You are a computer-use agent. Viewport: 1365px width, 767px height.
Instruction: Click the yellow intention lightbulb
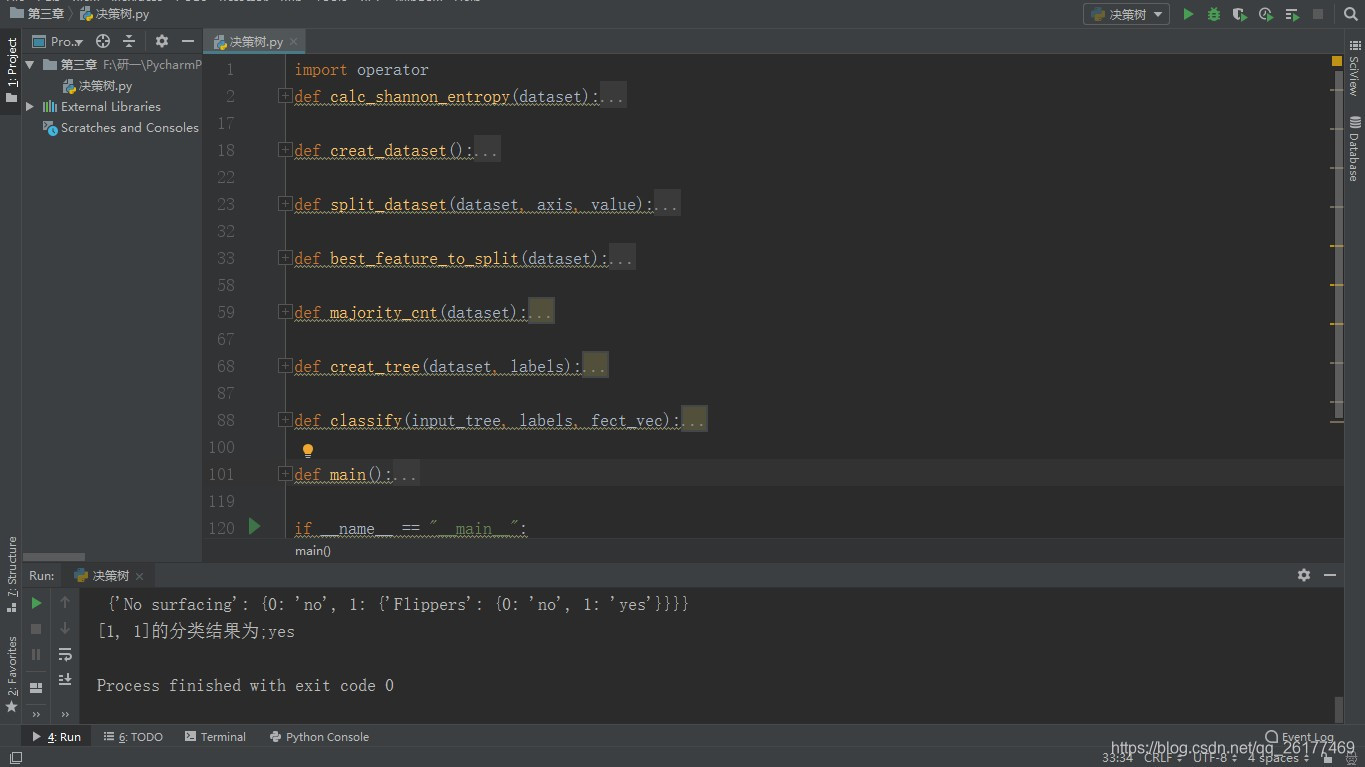point(308,451)
